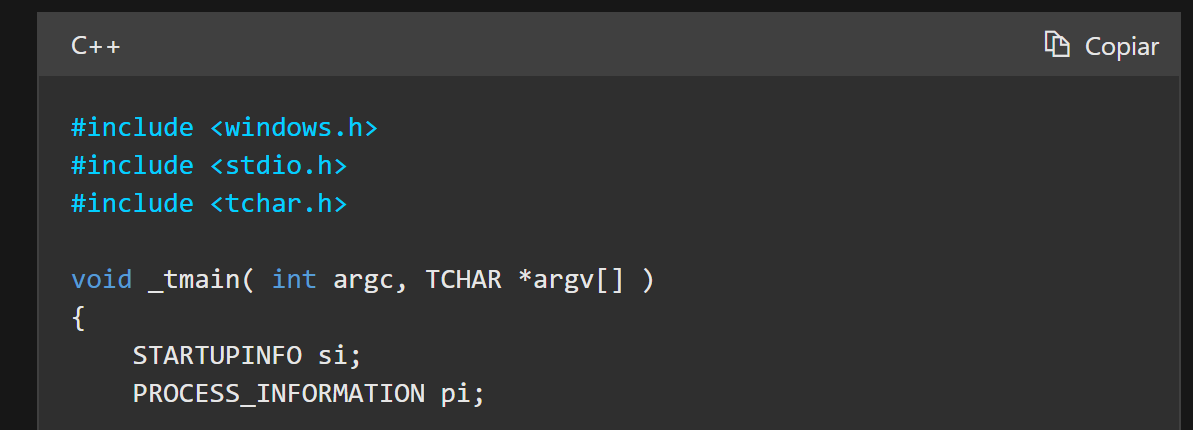The height and width of the screenshot is (430, 1193).
Task: Click the STARTUPINFO type name
Action: point(217,355)
